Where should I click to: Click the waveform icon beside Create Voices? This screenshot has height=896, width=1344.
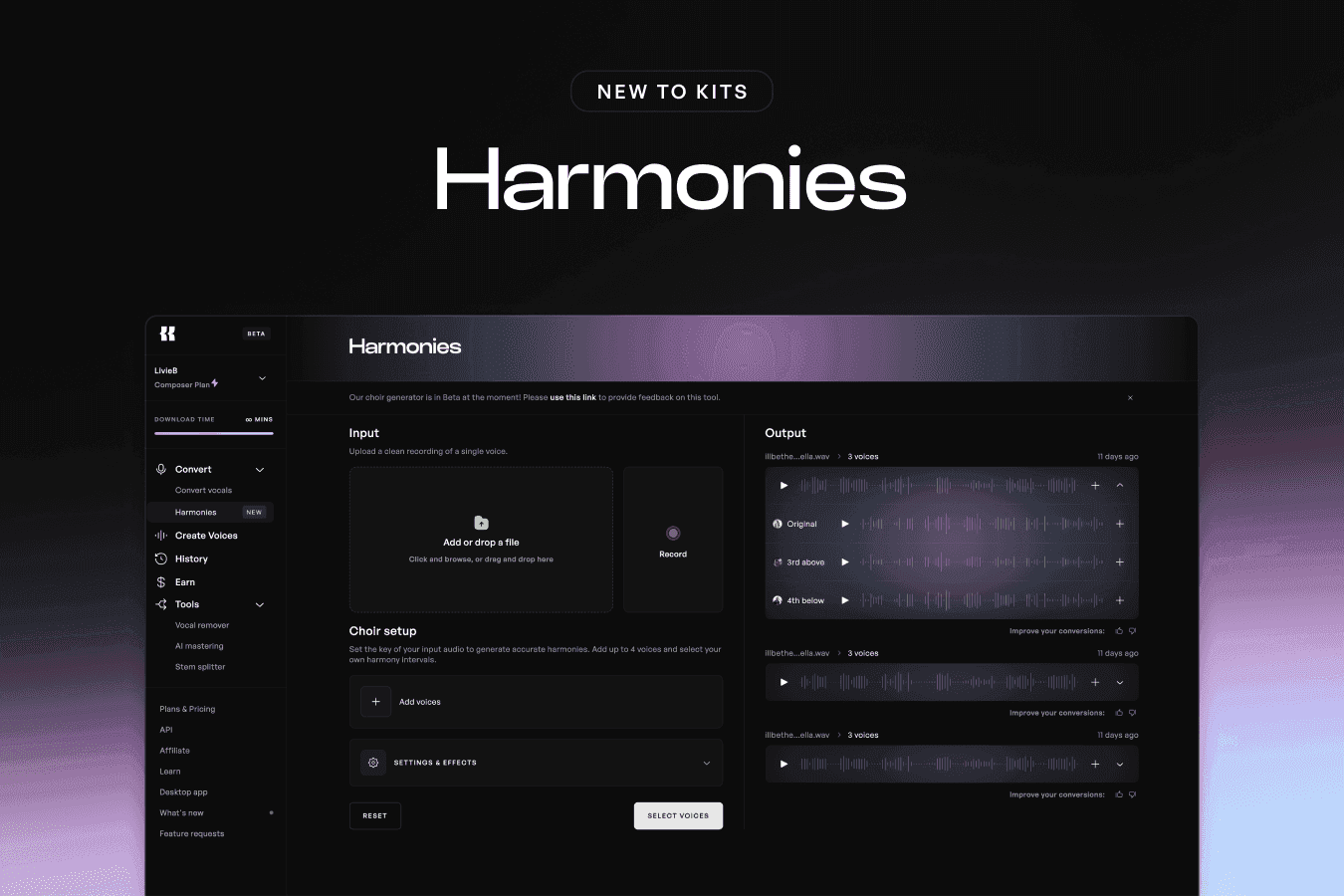(161, 536)
